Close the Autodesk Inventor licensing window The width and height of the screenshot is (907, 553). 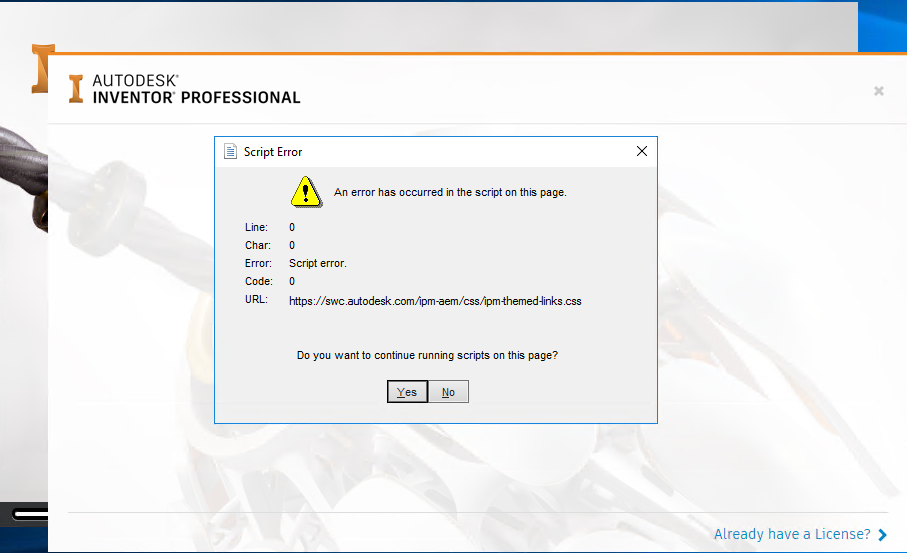pyautogui.click(x=879, y=91)
